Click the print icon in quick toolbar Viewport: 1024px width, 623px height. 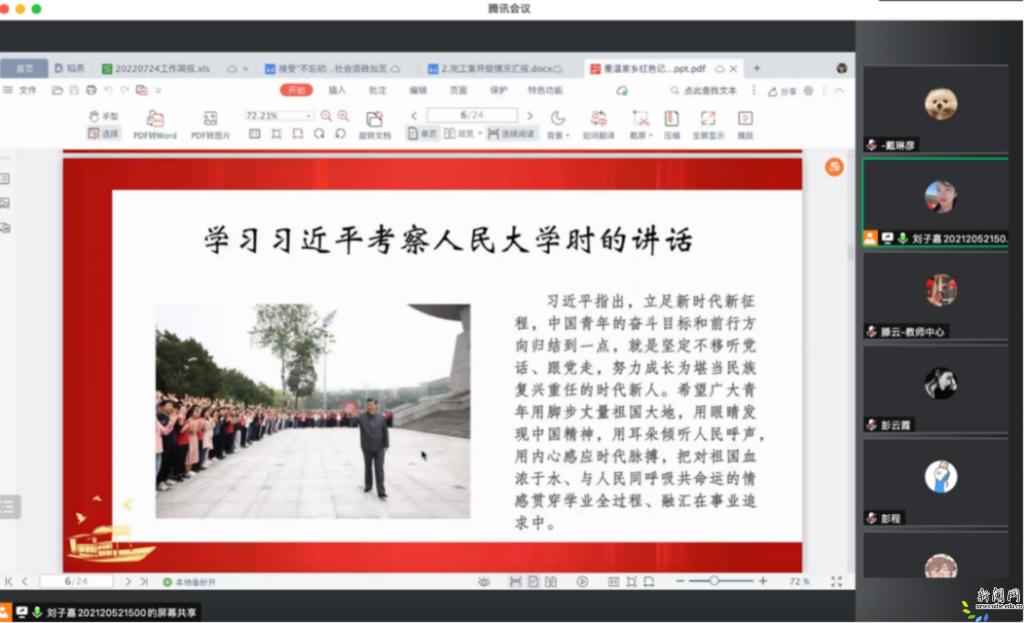coord(91,90)
